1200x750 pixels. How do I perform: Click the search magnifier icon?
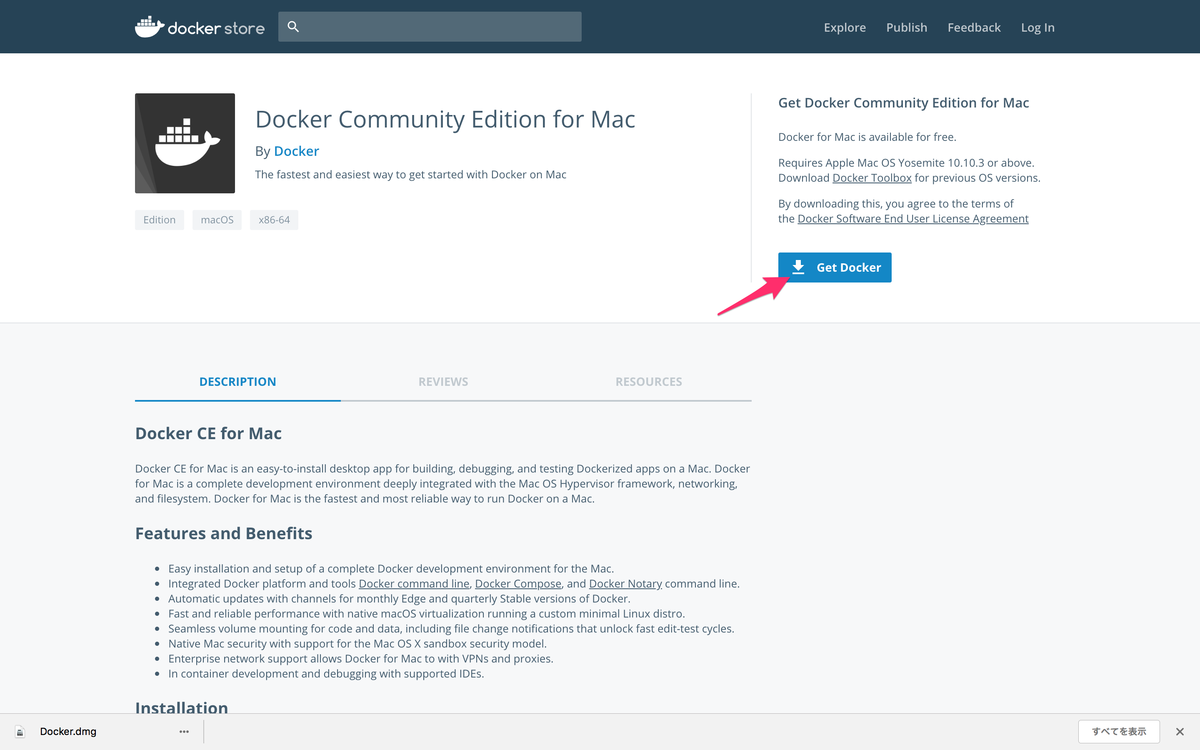coord(293,27)
